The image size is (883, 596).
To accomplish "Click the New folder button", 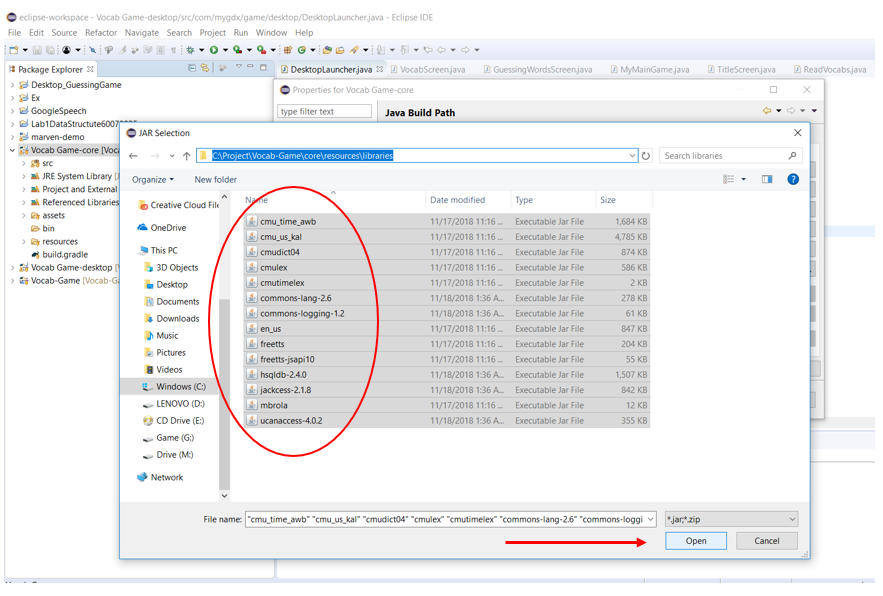I will point(216,180).
